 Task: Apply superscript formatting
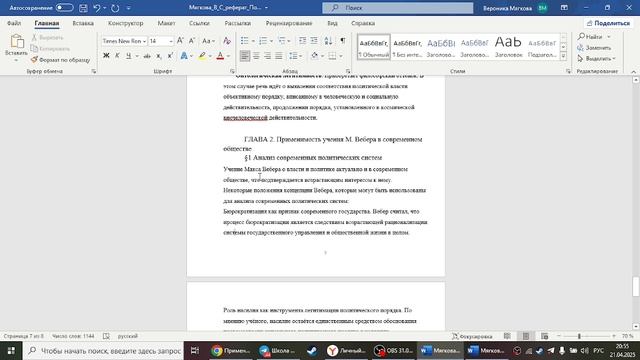click(x=170, y=56)
